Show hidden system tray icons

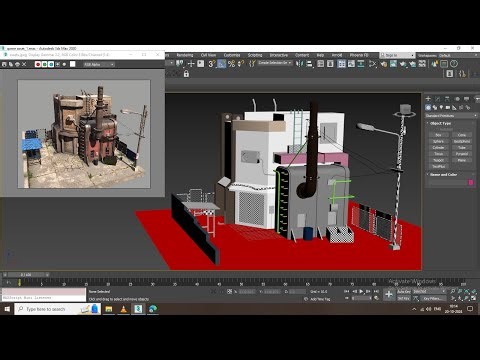pos(414,309)
